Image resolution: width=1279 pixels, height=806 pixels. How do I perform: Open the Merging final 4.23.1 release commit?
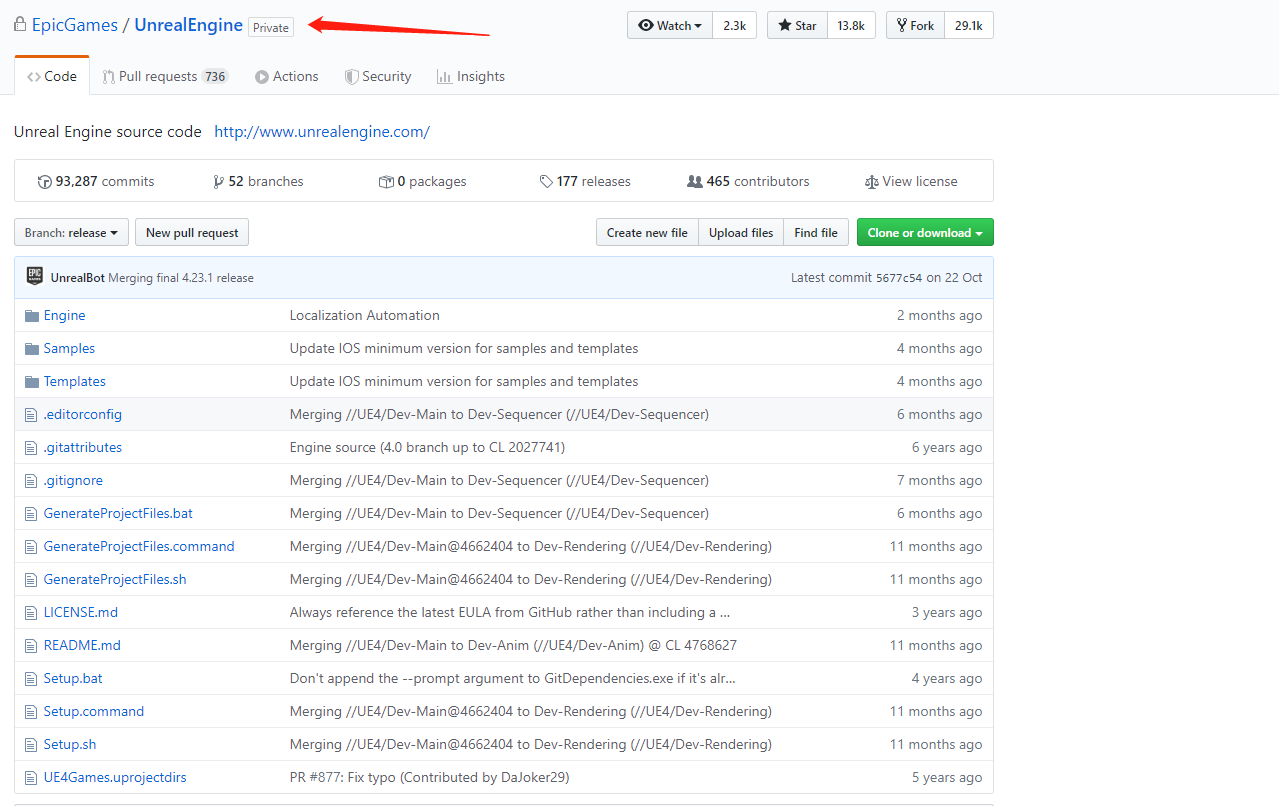click(181, 277)
